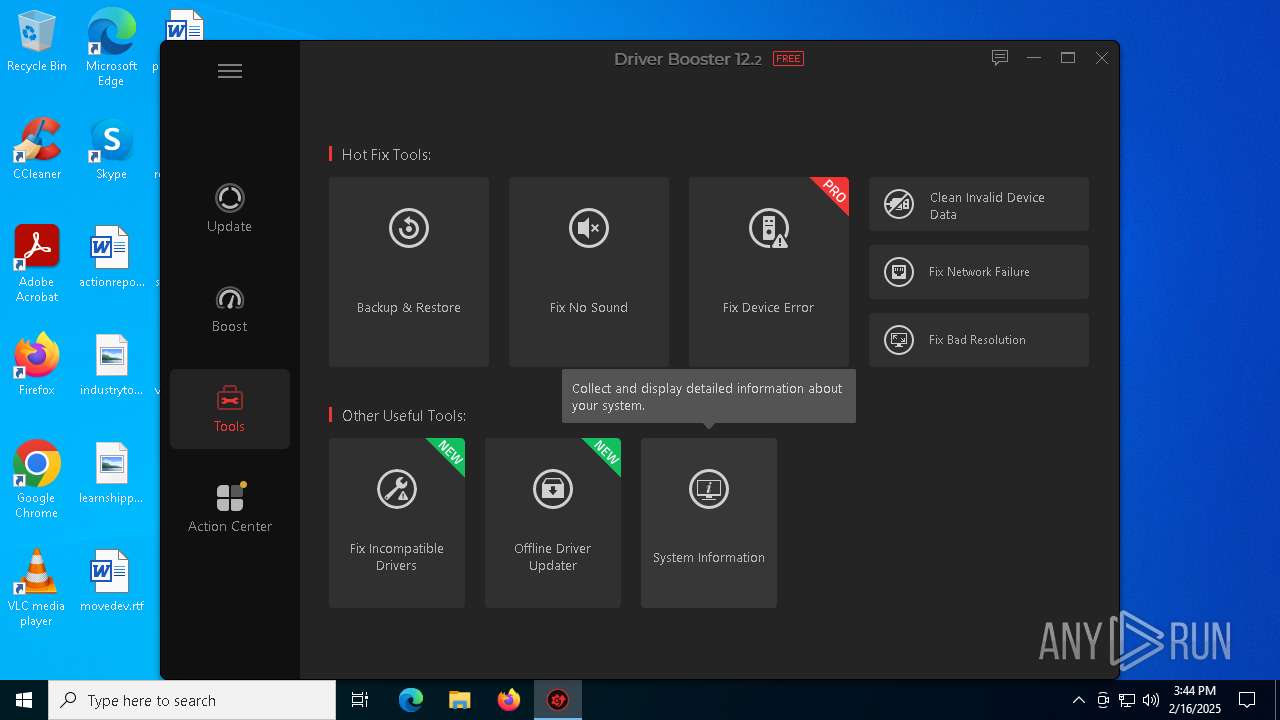1280x720 pixels.
Task: Open Task View from the taskbar
Action: (x=360, y=700)
